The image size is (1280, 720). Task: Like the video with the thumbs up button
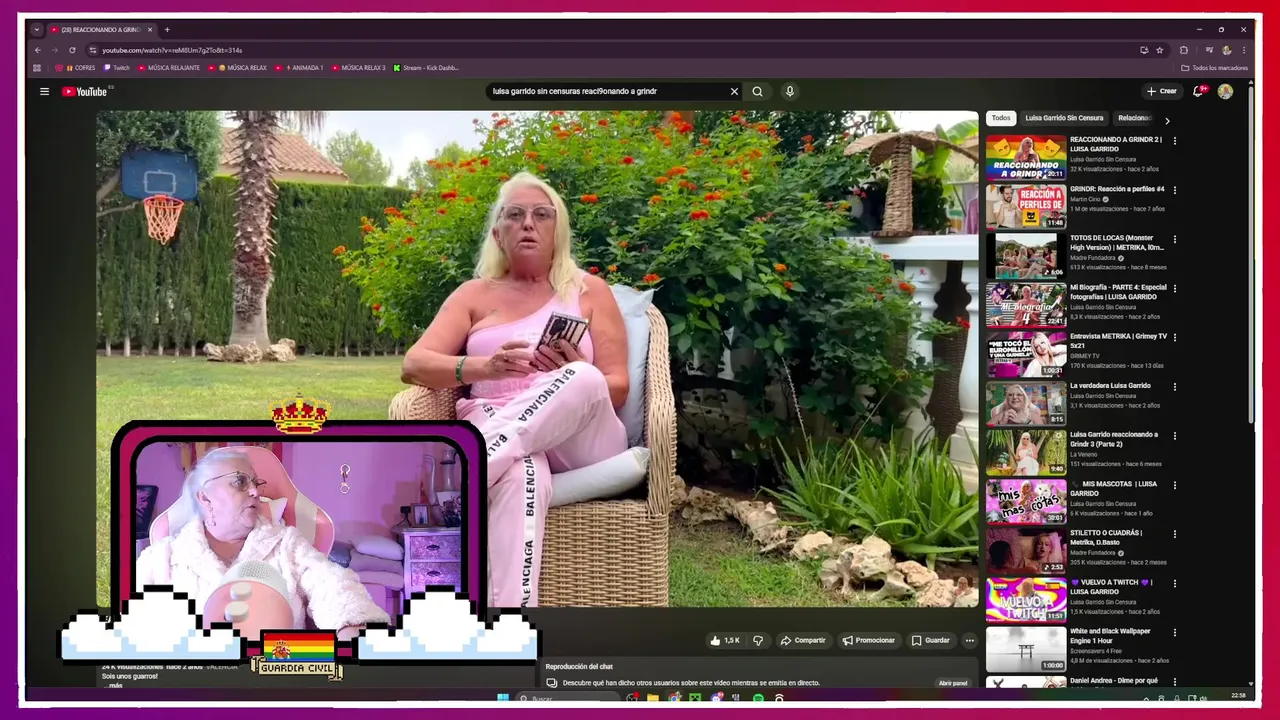pos(726,640)
